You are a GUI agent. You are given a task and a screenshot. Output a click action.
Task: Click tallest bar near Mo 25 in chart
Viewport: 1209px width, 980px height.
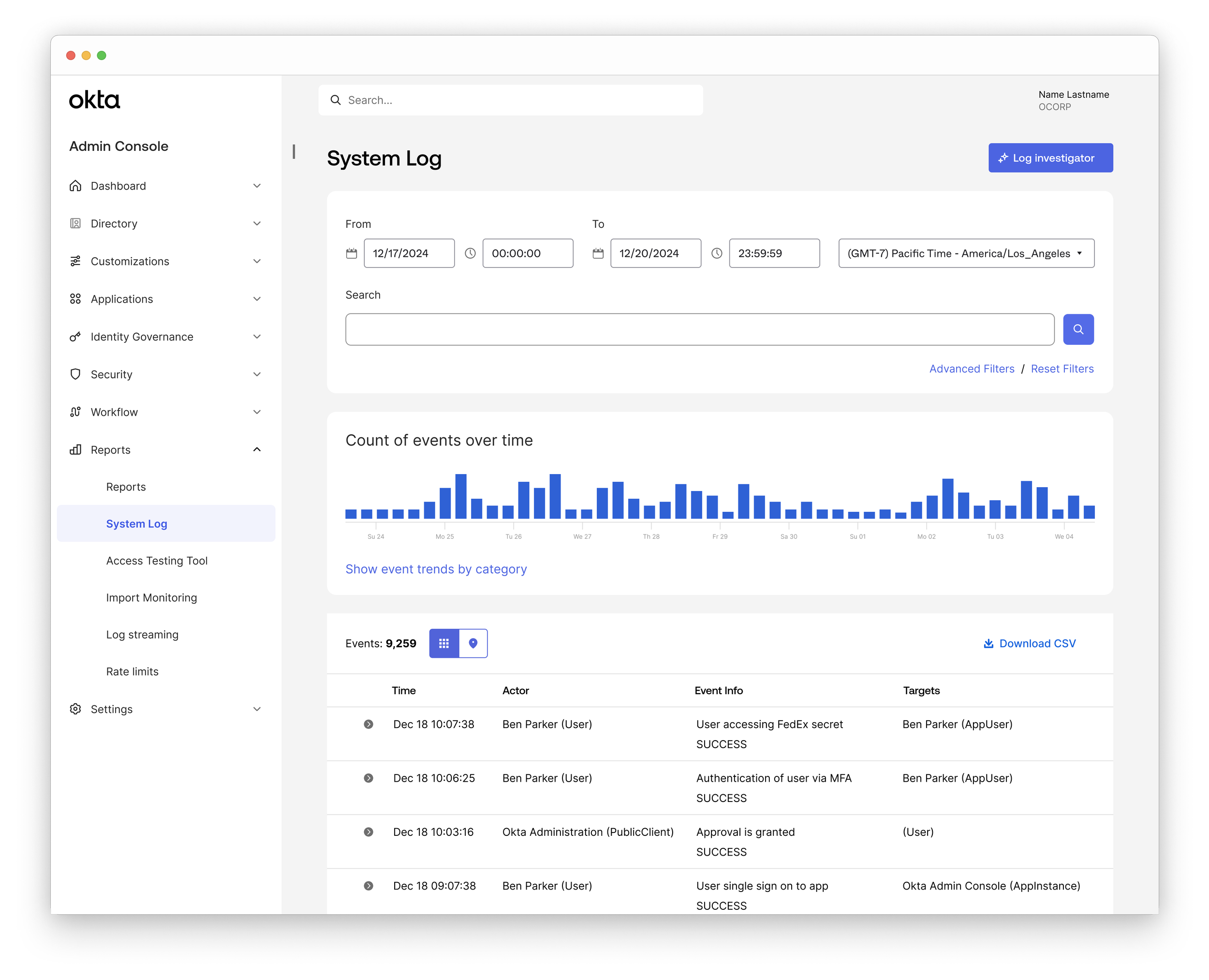pyautogui.click(x=460, y=496)
